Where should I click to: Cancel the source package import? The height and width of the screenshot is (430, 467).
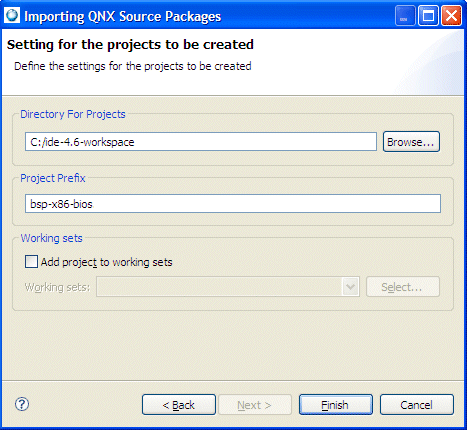click(x=417, y=405)
